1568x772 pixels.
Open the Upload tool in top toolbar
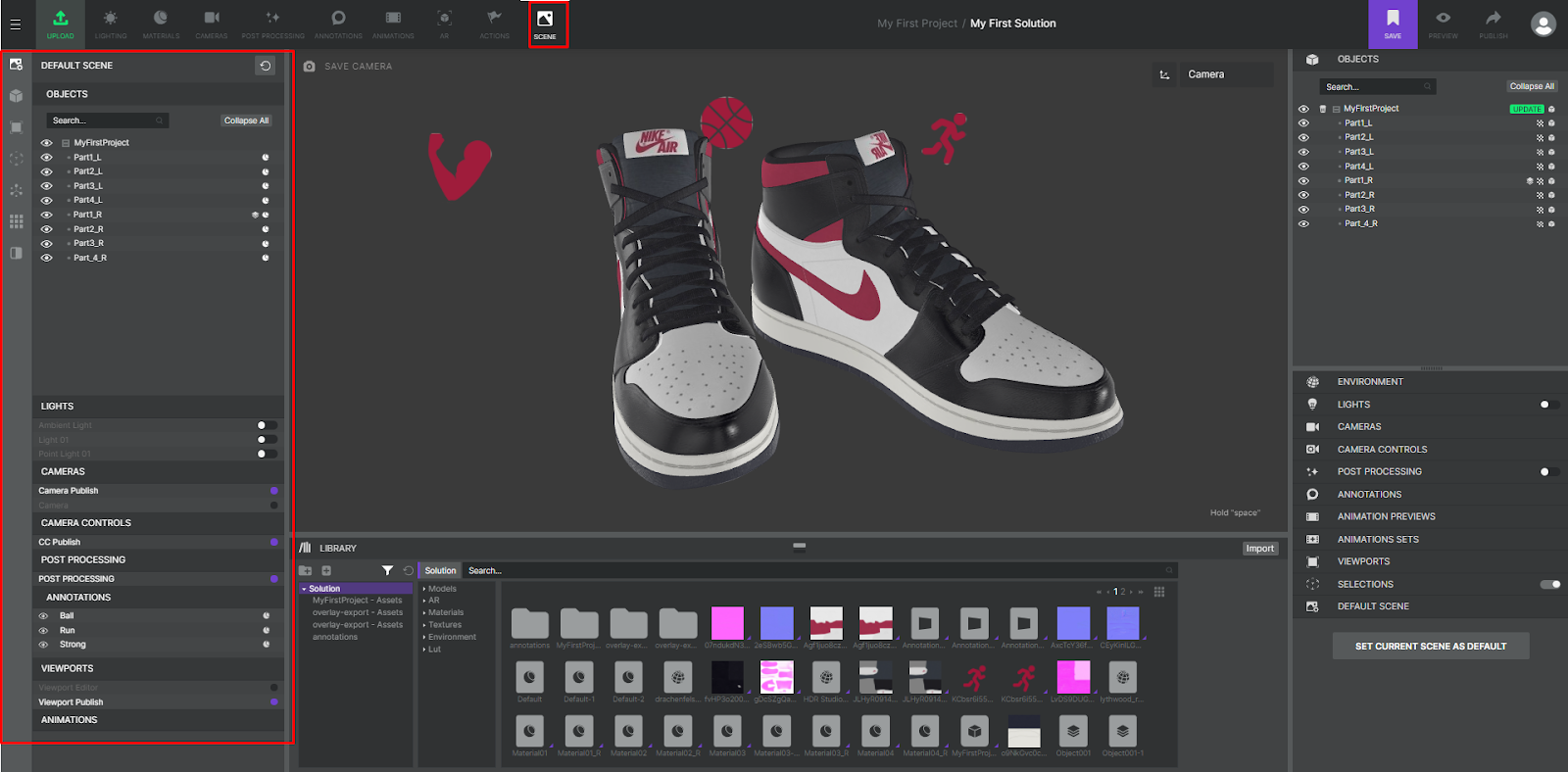click(x=61, y=24)
